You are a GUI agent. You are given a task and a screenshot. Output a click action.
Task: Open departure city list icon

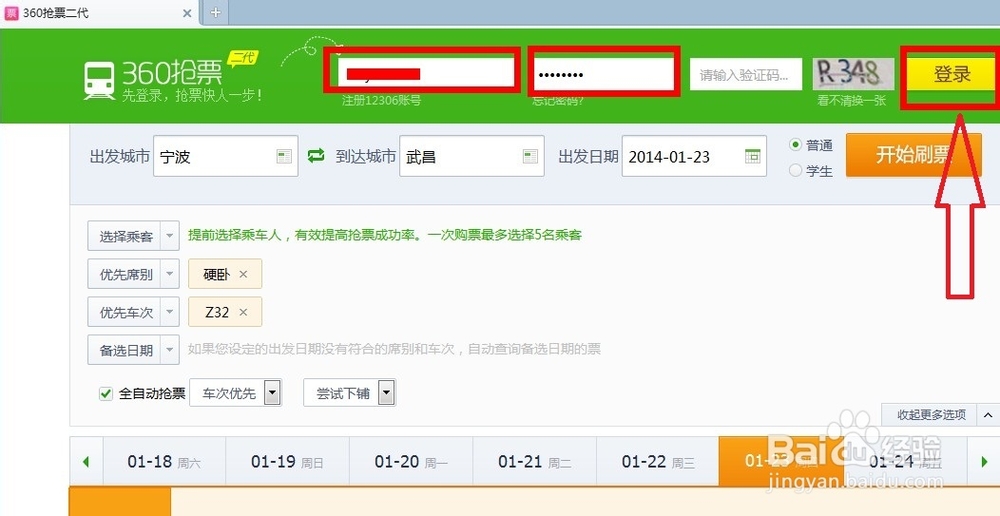point(284,156)
